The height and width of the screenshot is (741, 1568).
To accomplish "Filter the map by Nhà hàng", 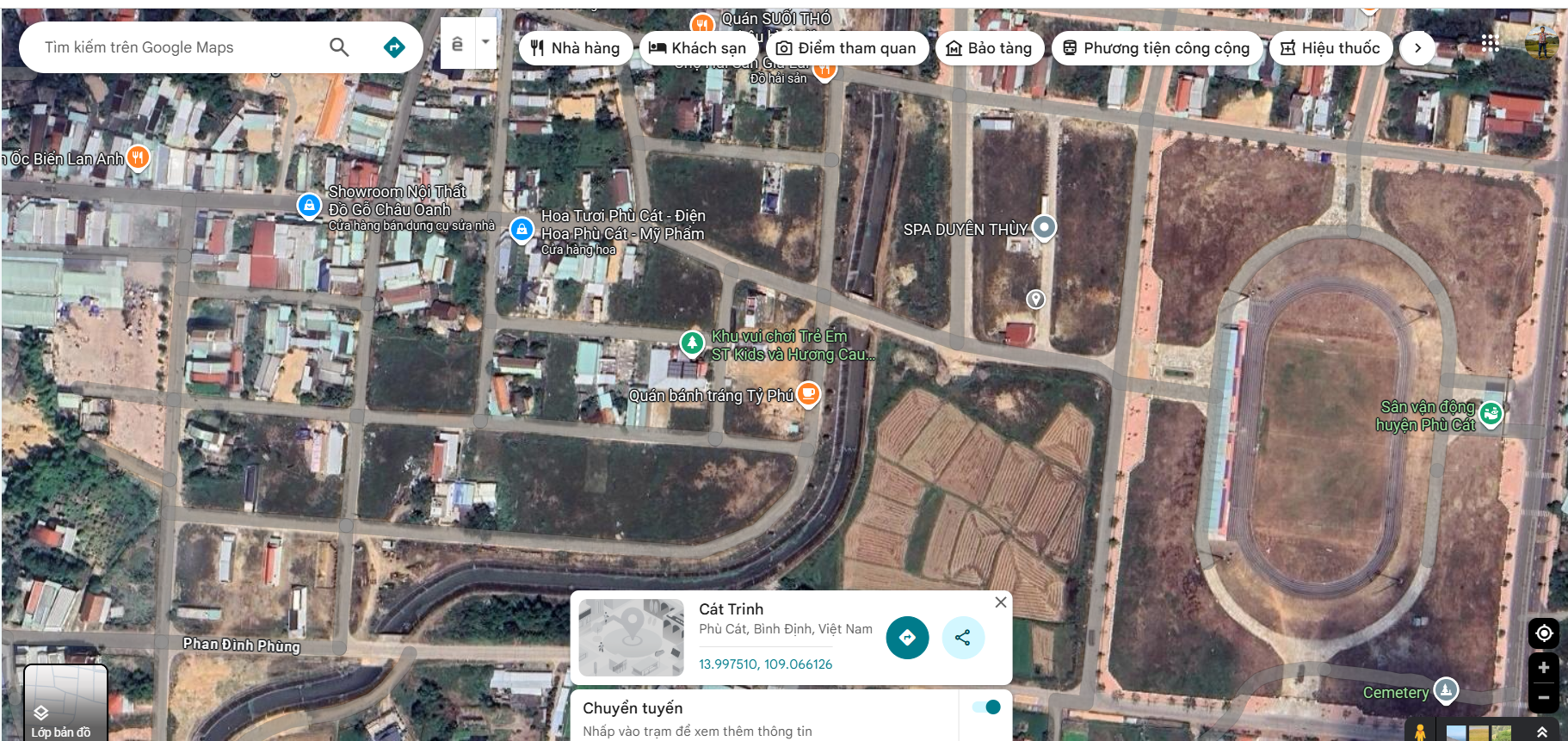I will [575, 48].
